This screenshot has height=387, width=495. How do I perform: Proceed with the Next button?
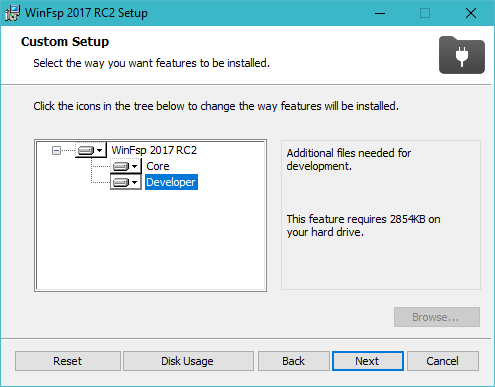point(368,361)
